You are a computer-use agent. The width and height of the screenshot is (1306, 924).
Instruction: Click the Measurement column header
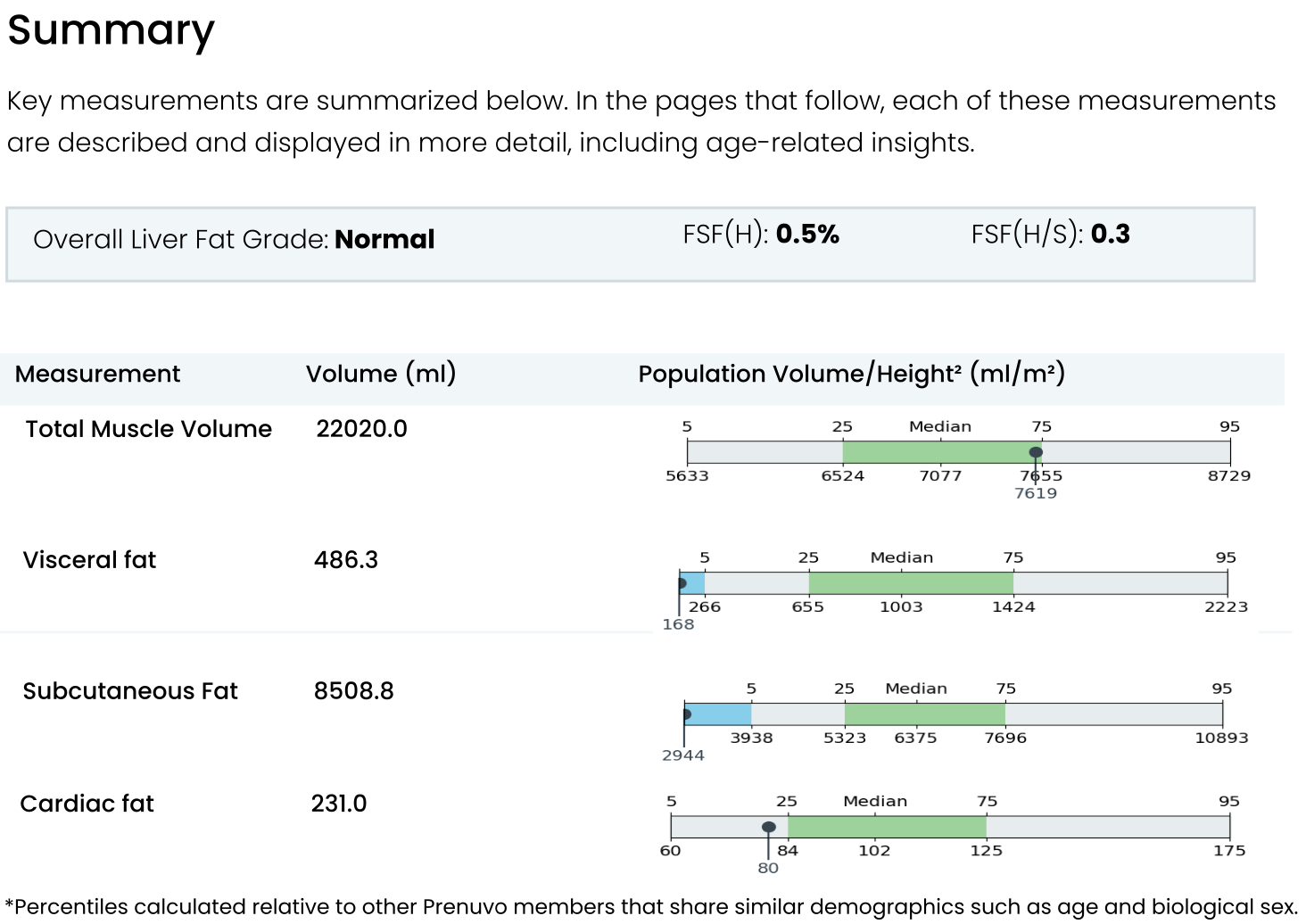[97, 374]
